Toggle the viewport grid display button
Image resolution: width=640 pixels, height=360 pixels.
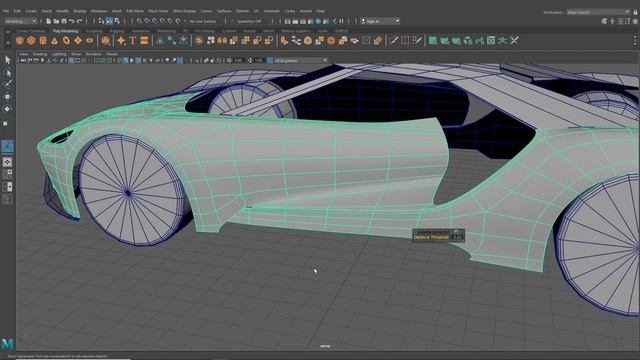click(x=71, y=60)
